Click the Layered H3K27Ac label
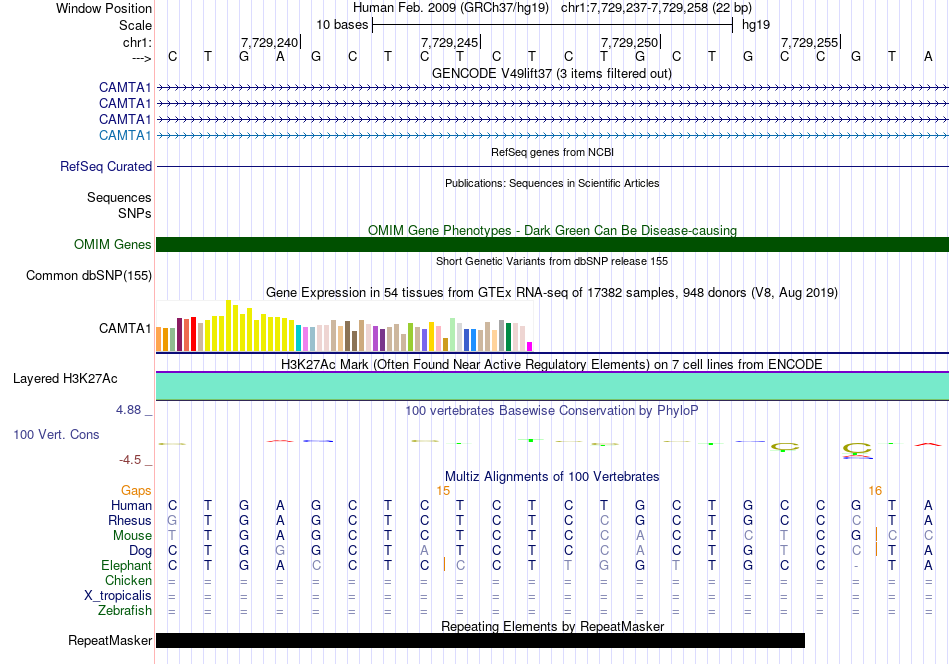The width and height of the screenshot is (950, 664). tap(65, 379)
